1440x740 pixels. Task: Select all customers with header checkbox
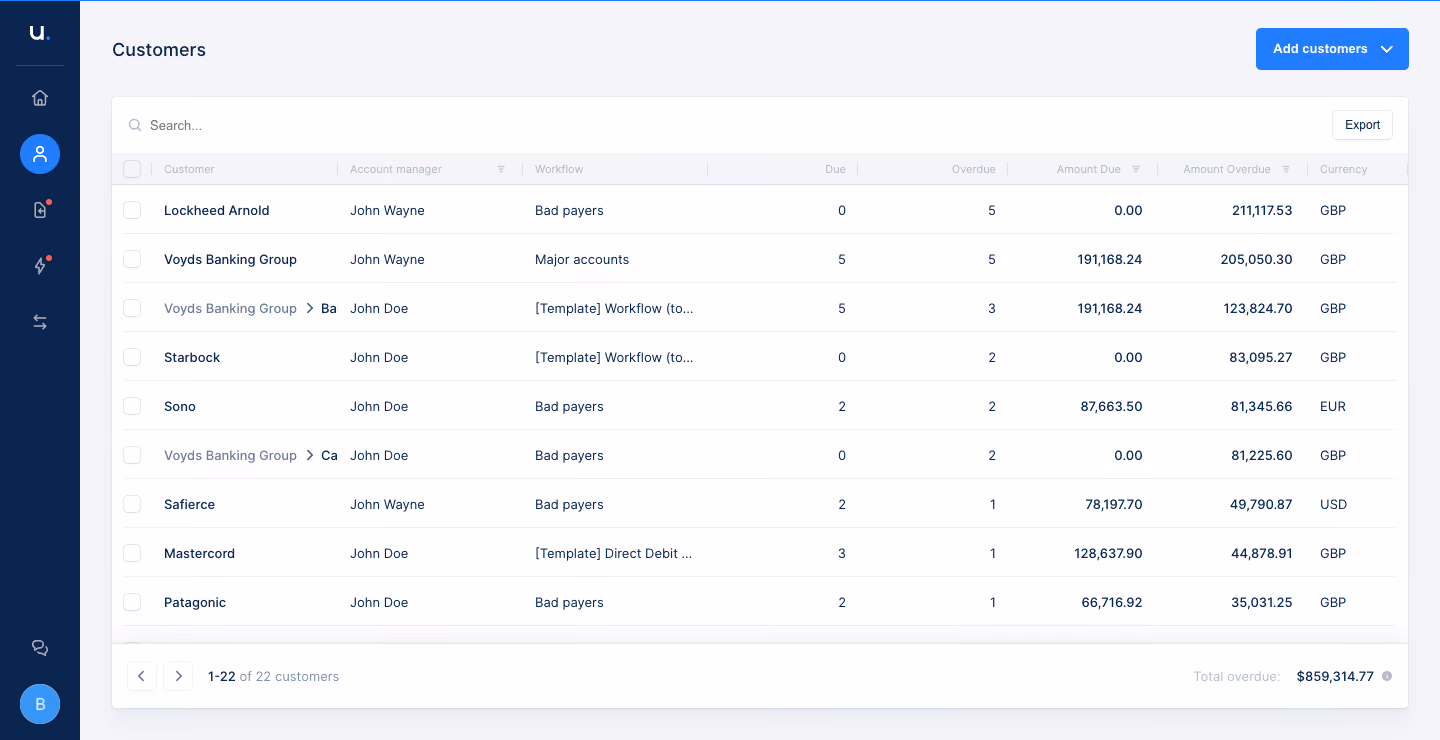pos(132,169)
